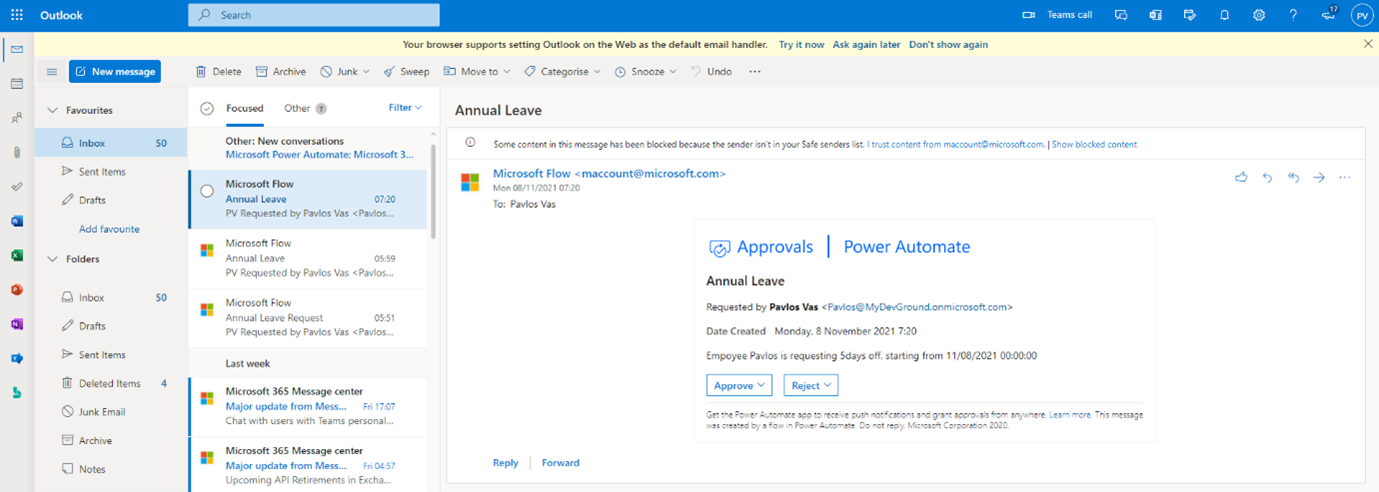
Task: Open the app launcher waffle icon
Action: pyautogui.click(x=17, y=15)
